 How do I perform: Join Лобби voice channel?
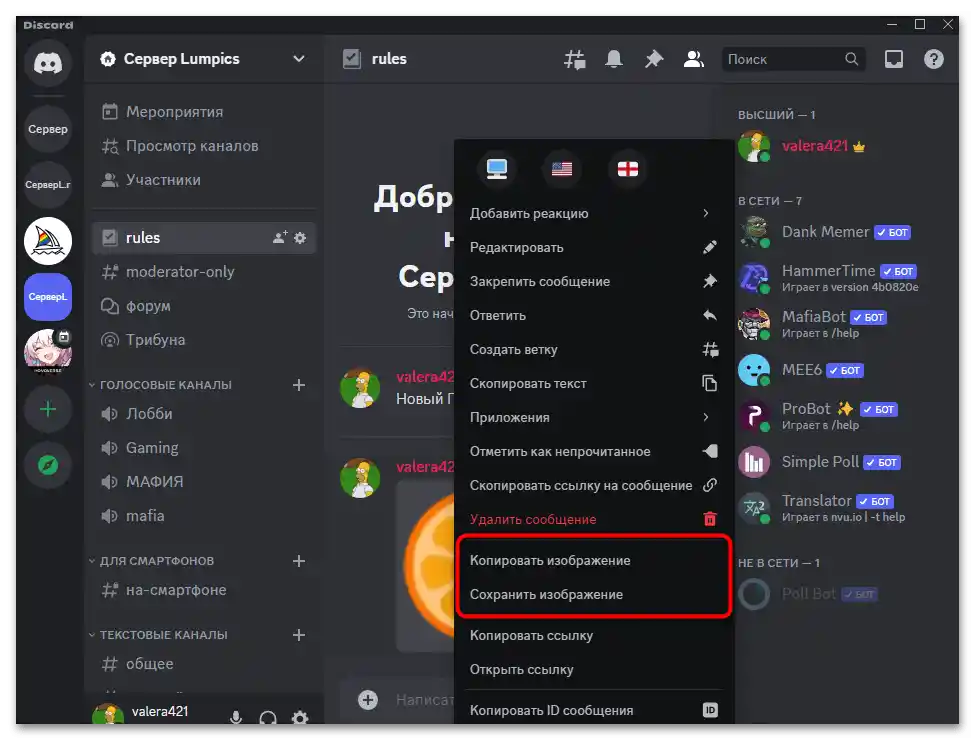[x=204, y=414]
